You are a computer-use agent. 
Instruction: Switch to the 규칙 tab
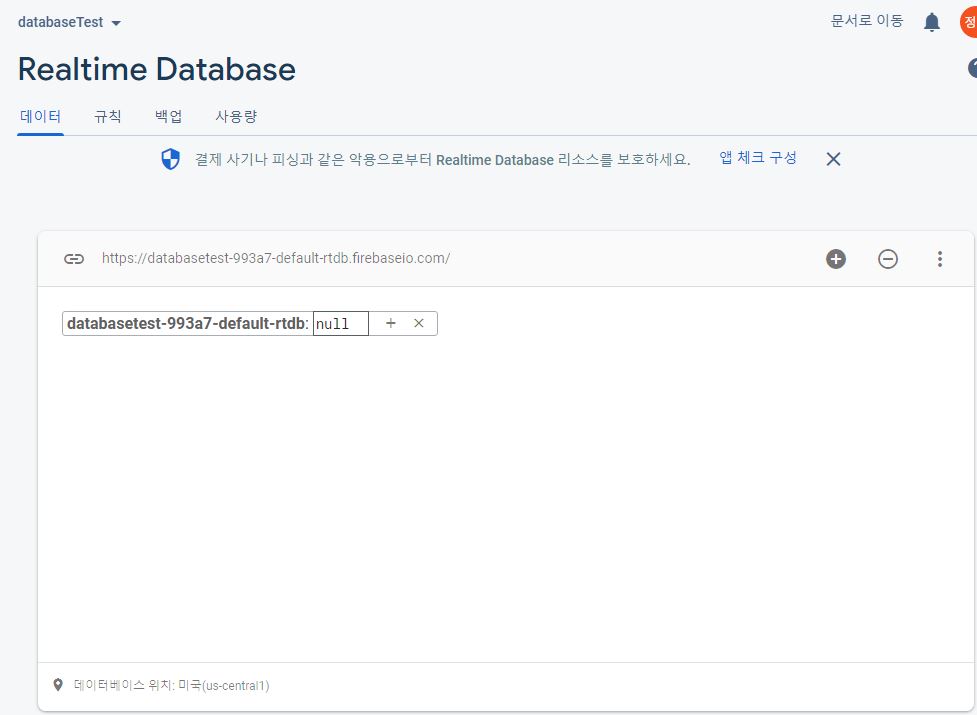point(107,116)
